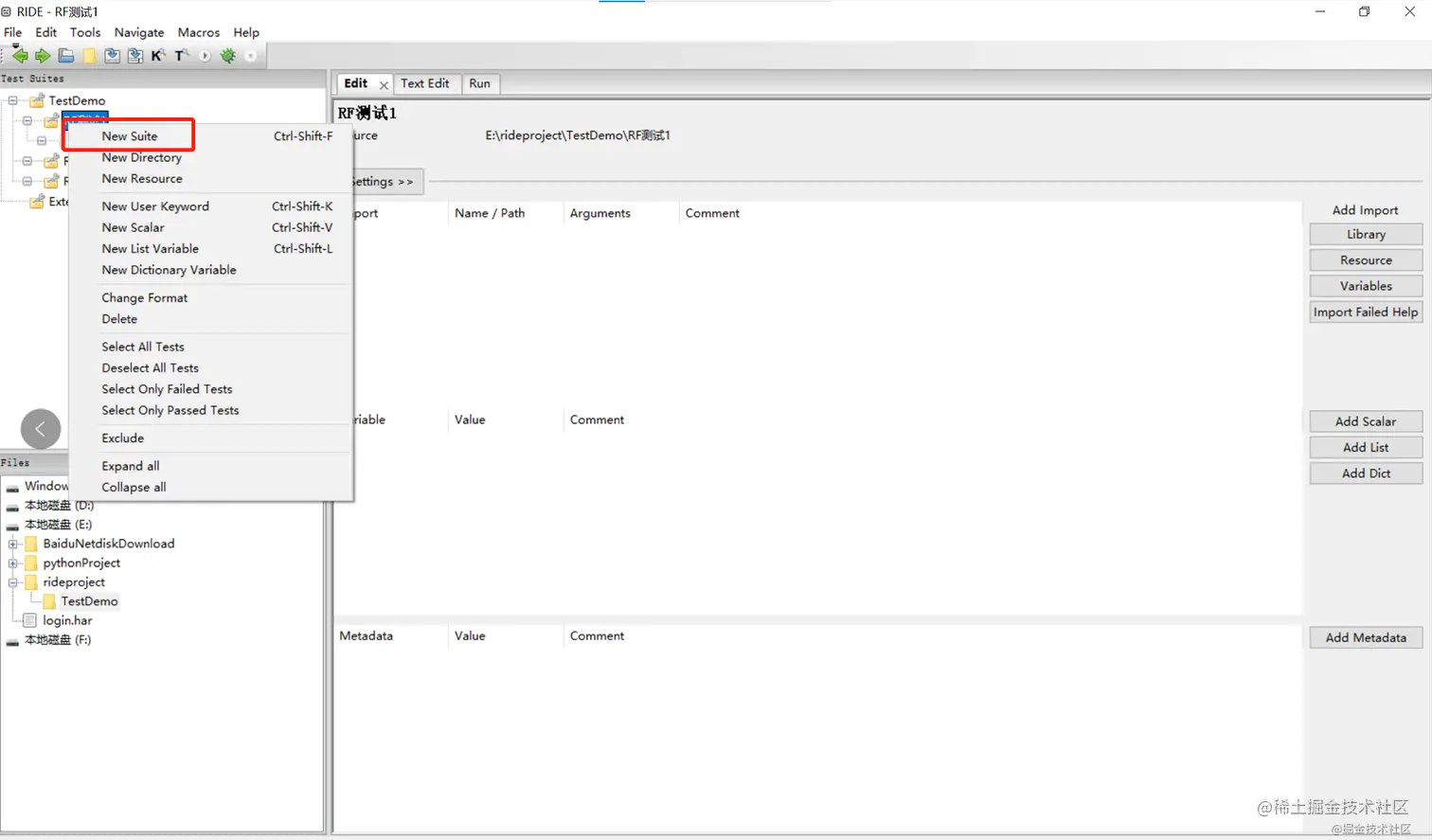Click the Import Failed Help button

point(1366,312)
